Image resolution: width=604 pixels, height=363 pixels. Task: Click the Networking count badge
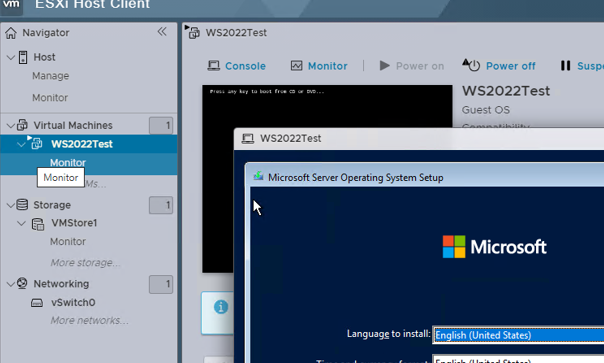pos(161,284)
